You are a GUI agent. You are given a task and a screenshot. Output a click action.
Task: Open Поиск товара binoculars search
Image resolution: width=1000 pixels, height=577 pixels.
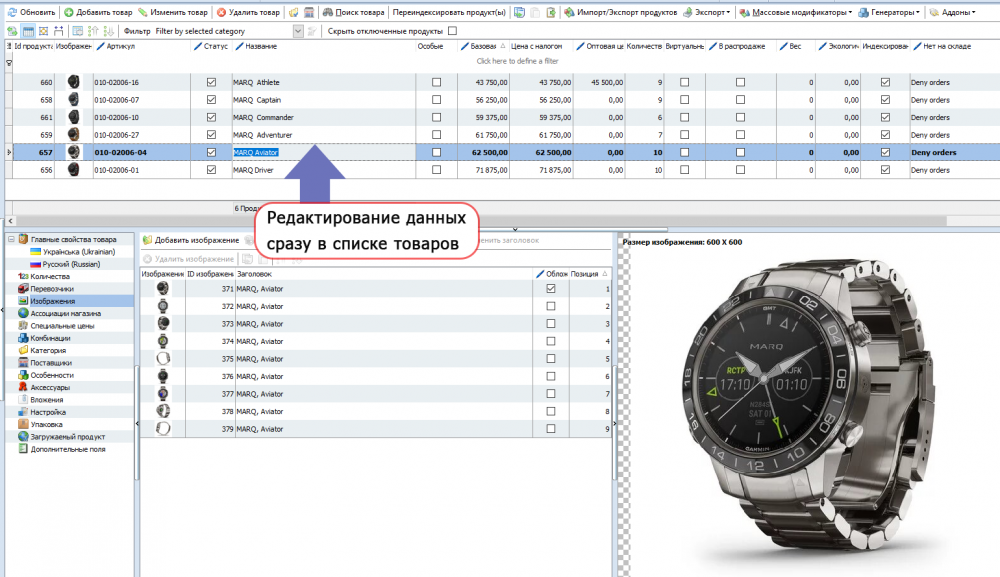point(353,12)
